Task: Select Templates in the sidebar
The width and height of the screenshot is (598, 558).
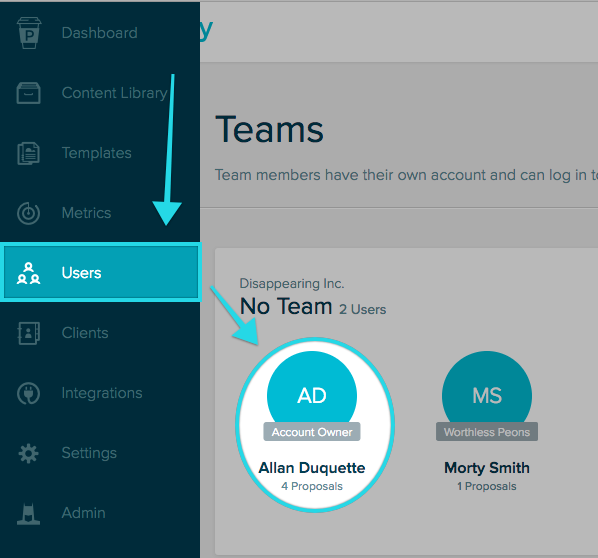Action: [96, 153]
